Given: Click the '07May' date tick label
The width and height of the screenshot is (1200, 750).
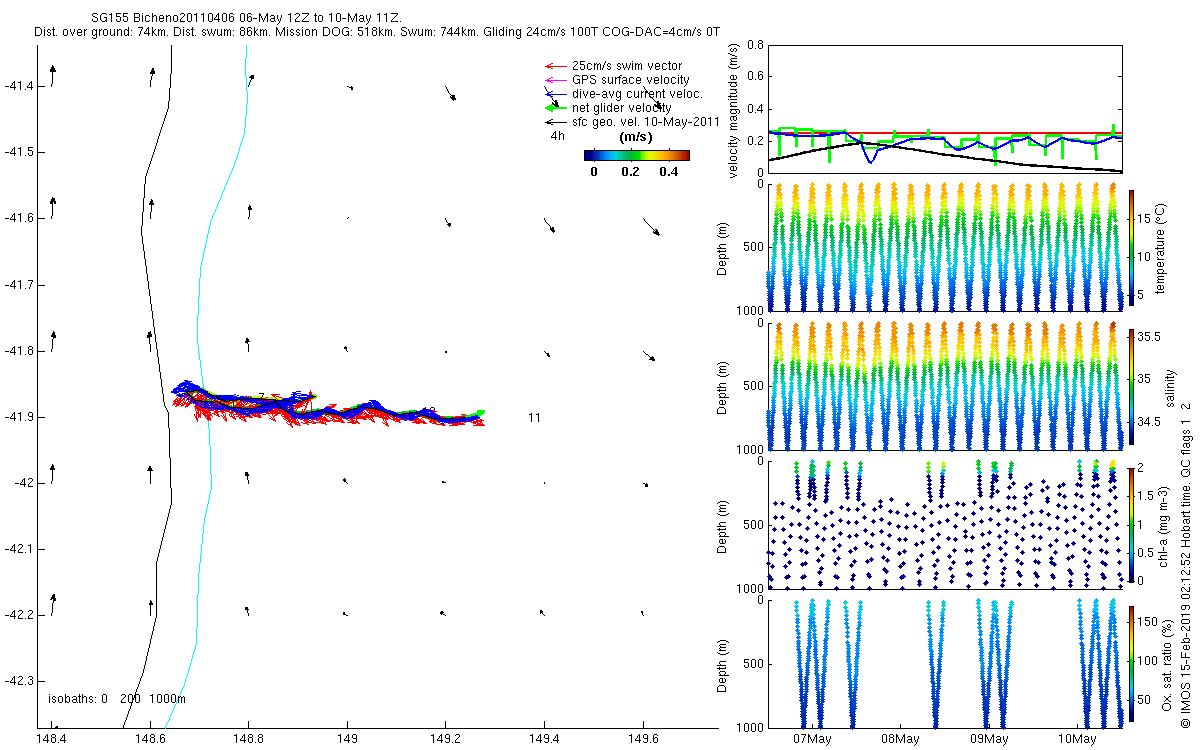Looking at the screenshot, I should coord(812,739).
